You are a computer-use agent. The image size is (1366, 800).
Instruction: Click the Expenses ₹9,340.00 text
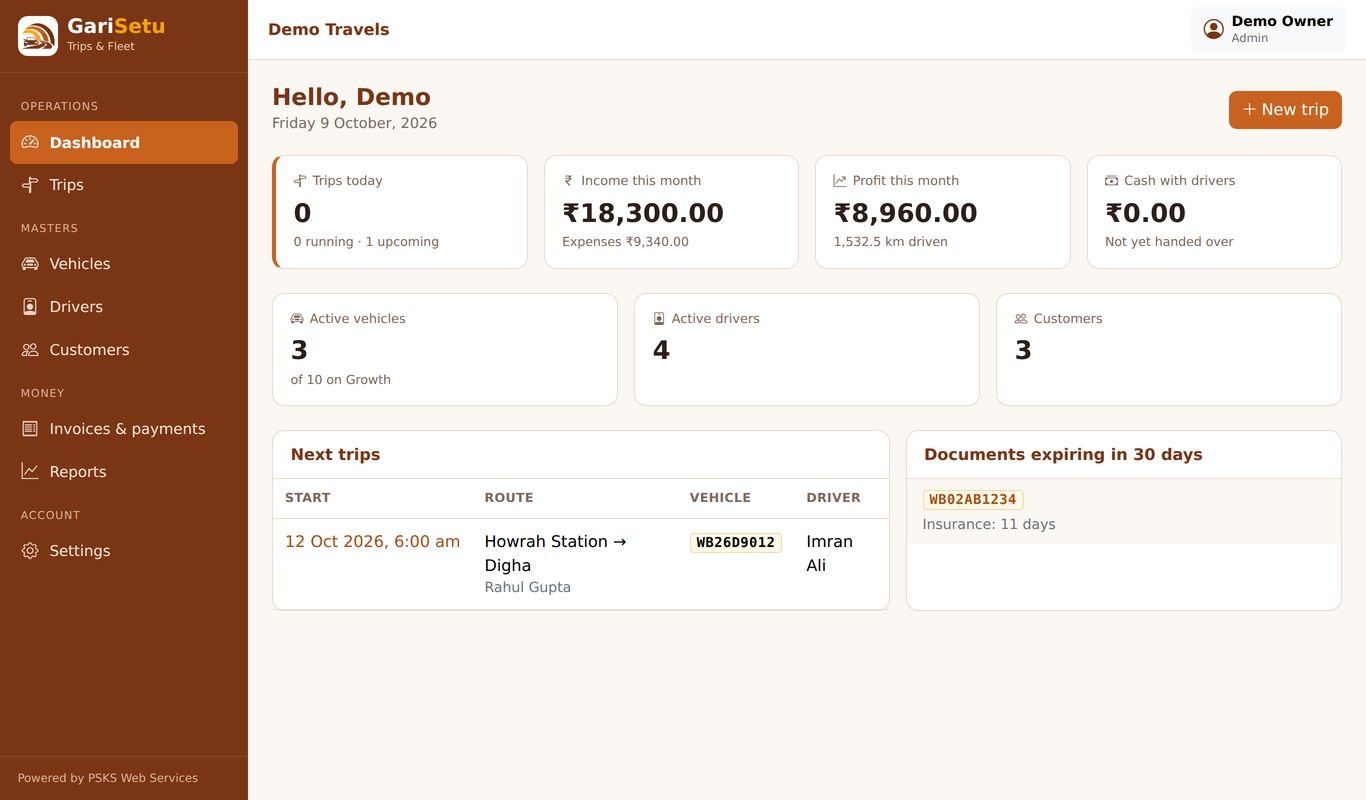click(x=626, y=242)
